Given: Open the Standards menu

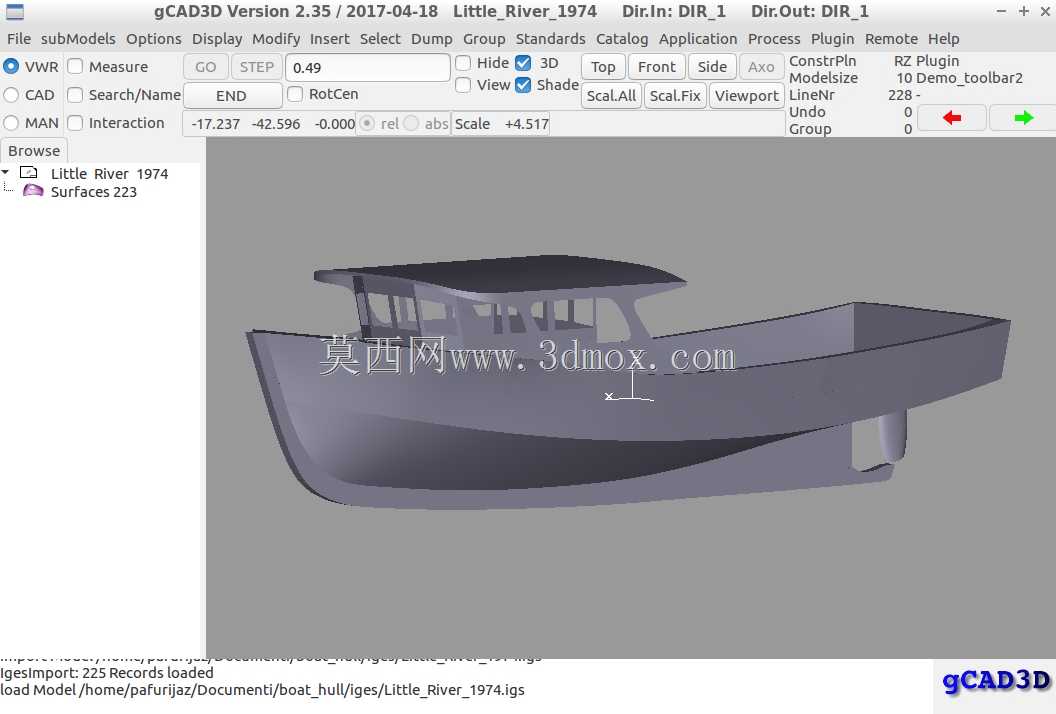Looking at the screenshot, I should pyautogui.click(x=550, y=39).
